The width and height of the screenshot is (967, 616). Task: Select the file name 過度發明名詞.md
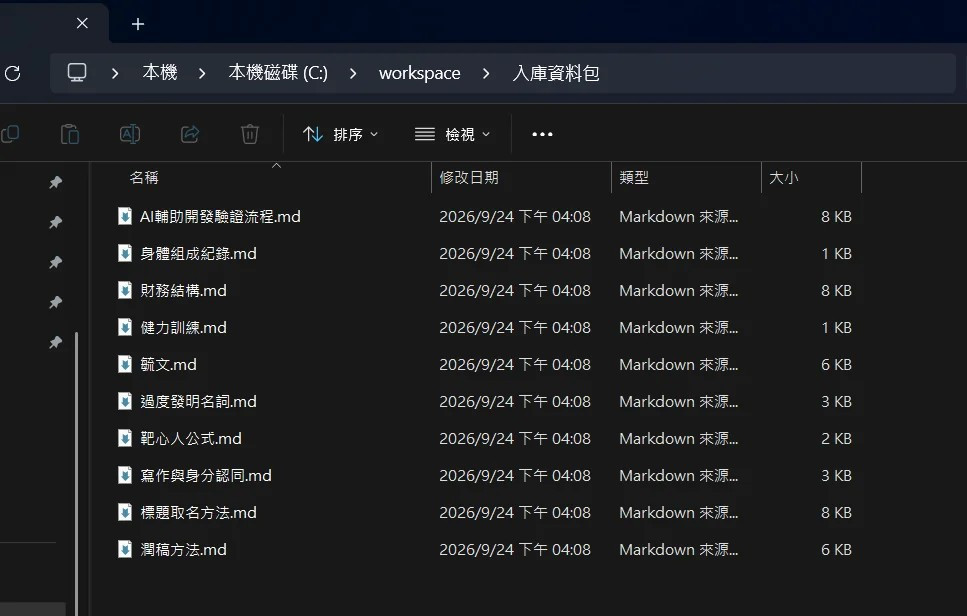point(198,401)
